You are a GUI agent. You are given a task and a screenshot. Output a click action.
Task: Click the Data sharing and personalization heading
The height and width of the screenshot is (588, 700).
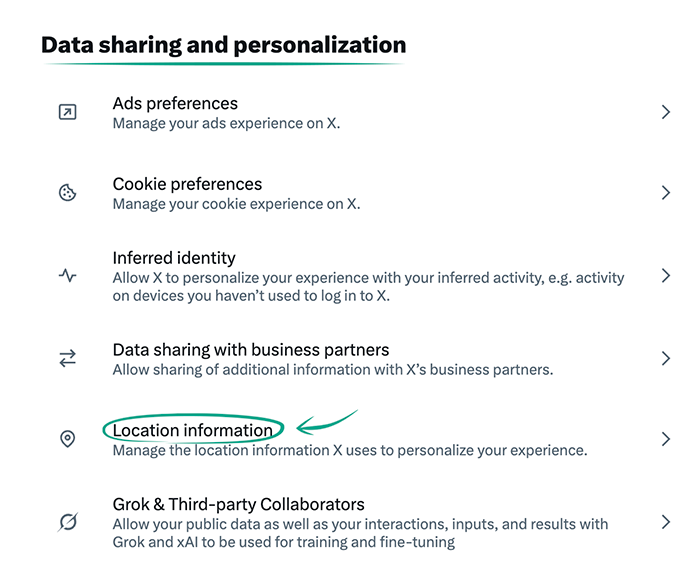223,45
